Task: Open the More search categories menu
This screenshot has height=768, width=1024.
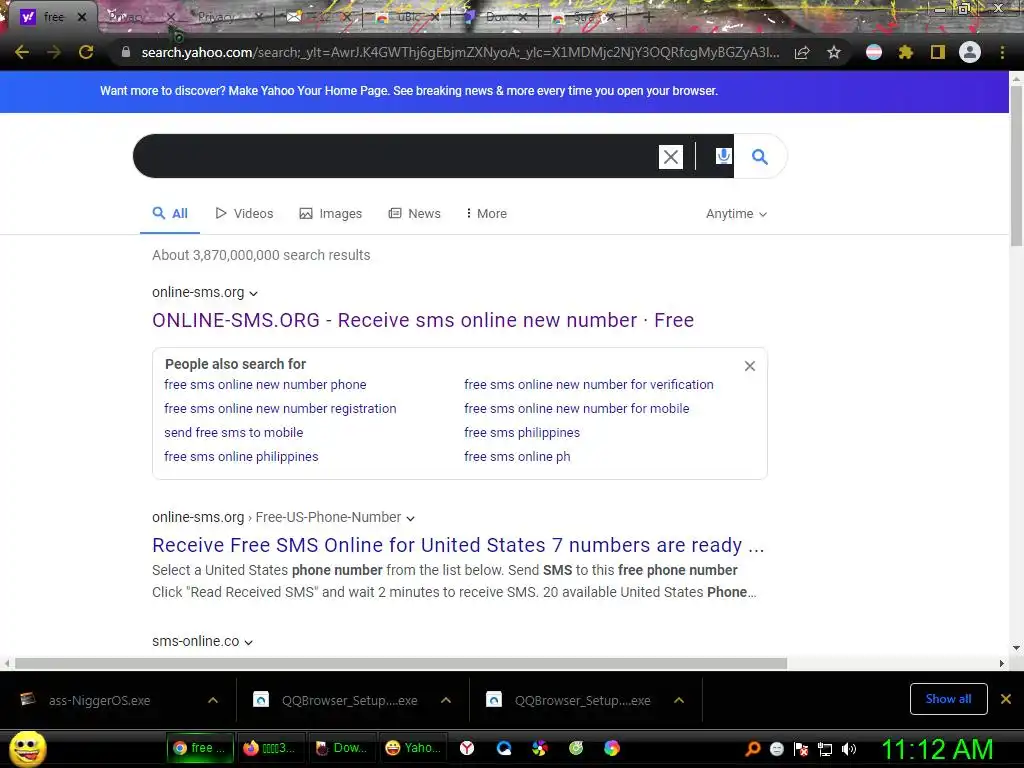Action: (487, 214)
